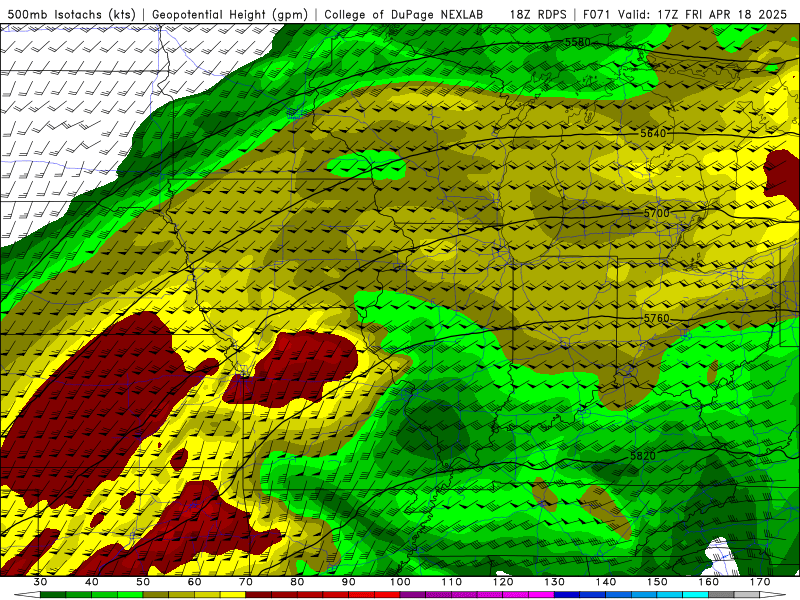Click the 30 knot scale label

[40, 582]
